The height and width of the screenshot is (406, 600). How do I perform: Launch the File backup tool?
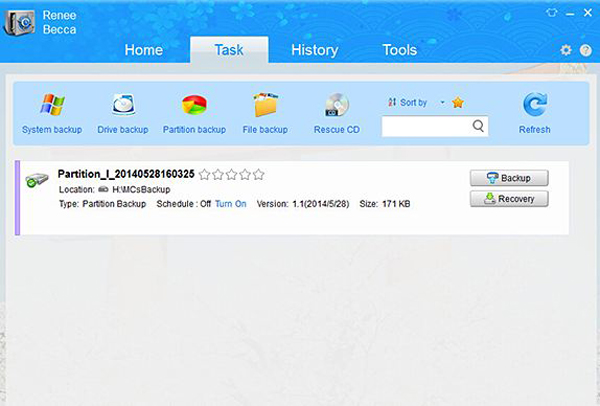coord(265,112)
